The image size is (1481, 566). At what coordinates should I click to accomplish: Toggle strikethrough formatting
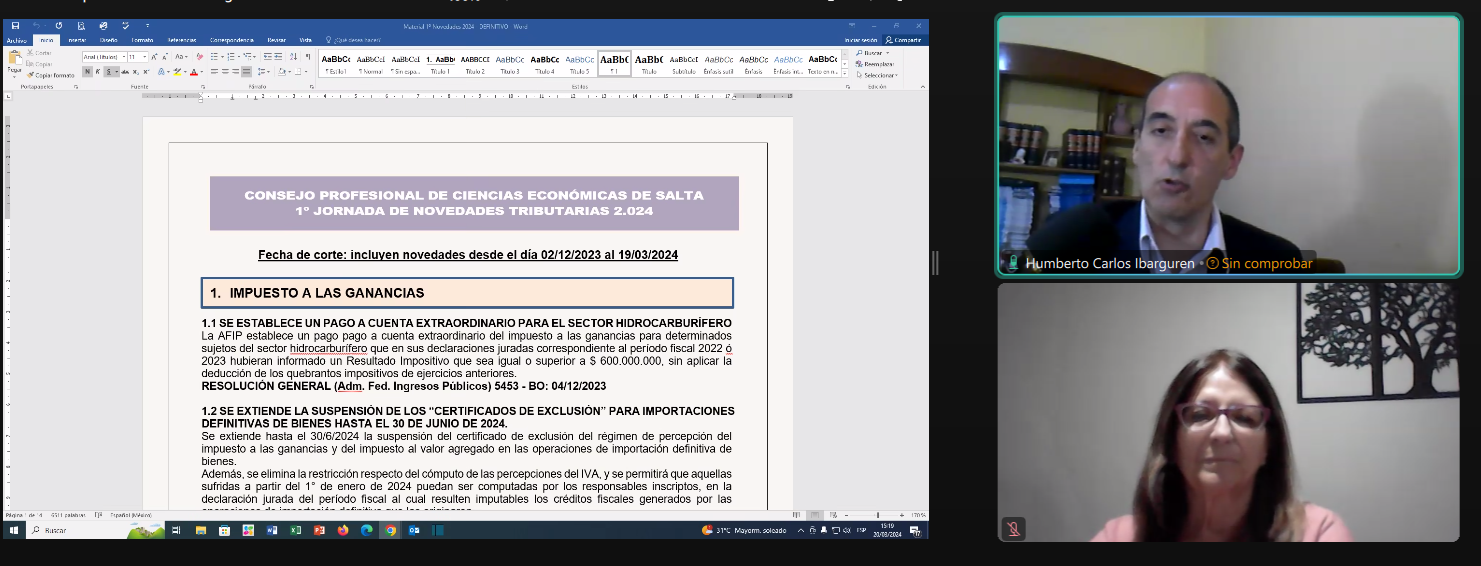coord(125,72)
